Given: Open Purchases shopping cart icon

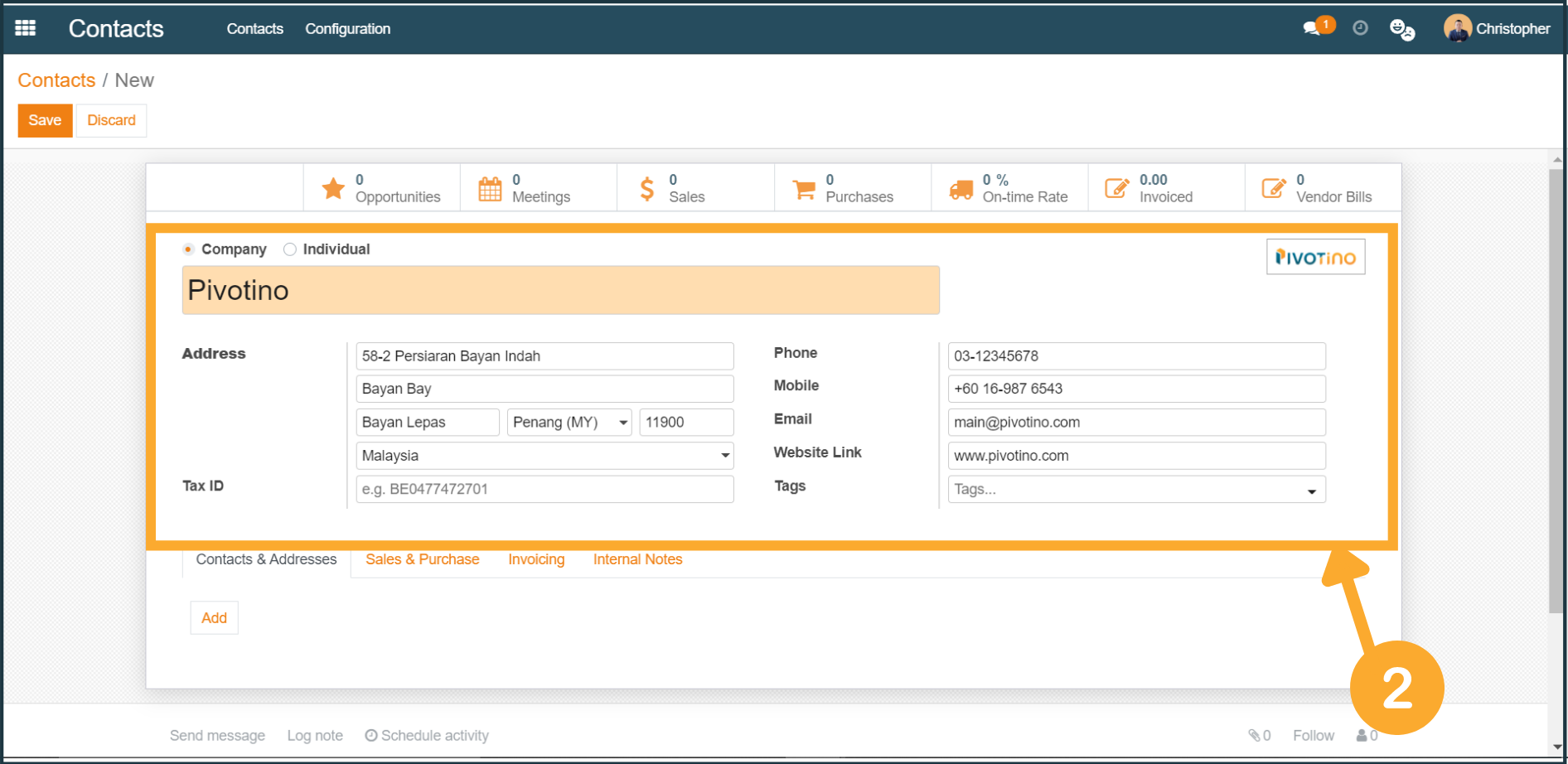Looking at the screenshot, I should pos(803,189).
